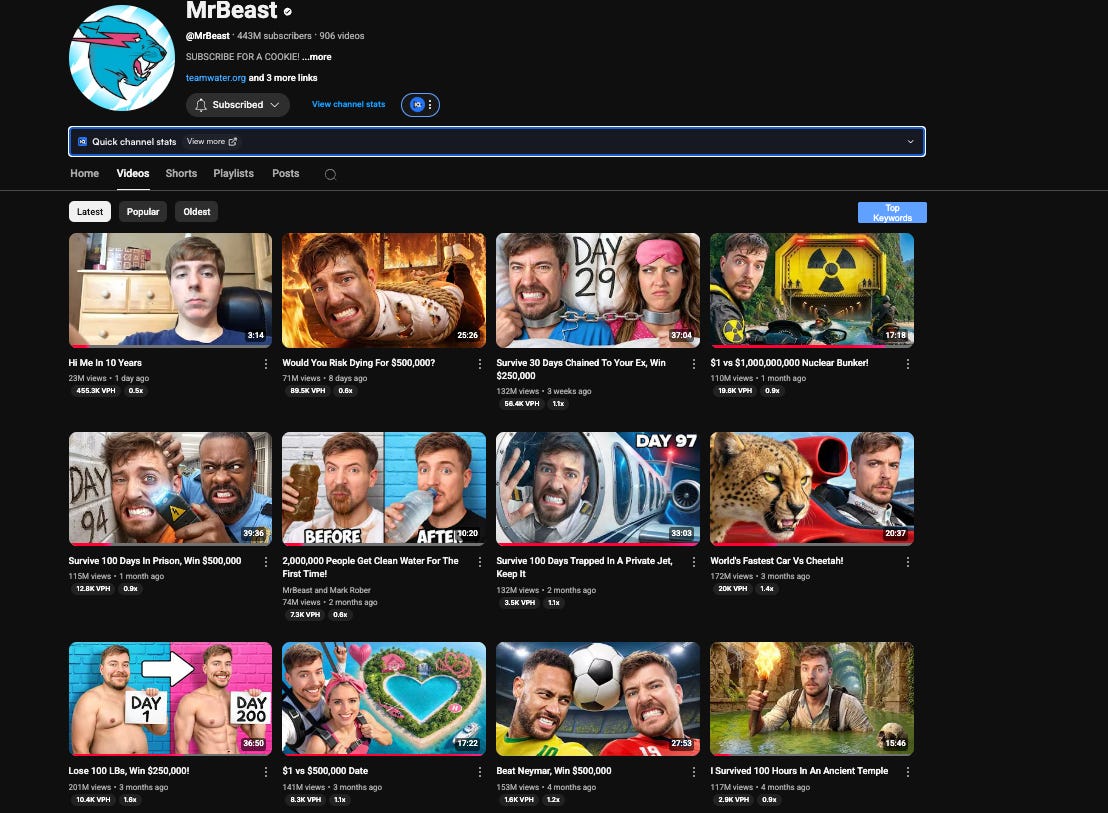Click '20K VPH' badge under cheetah video
Image resolution: width=1108 pixels, height=813 pixels.
(x=733, y=588)
